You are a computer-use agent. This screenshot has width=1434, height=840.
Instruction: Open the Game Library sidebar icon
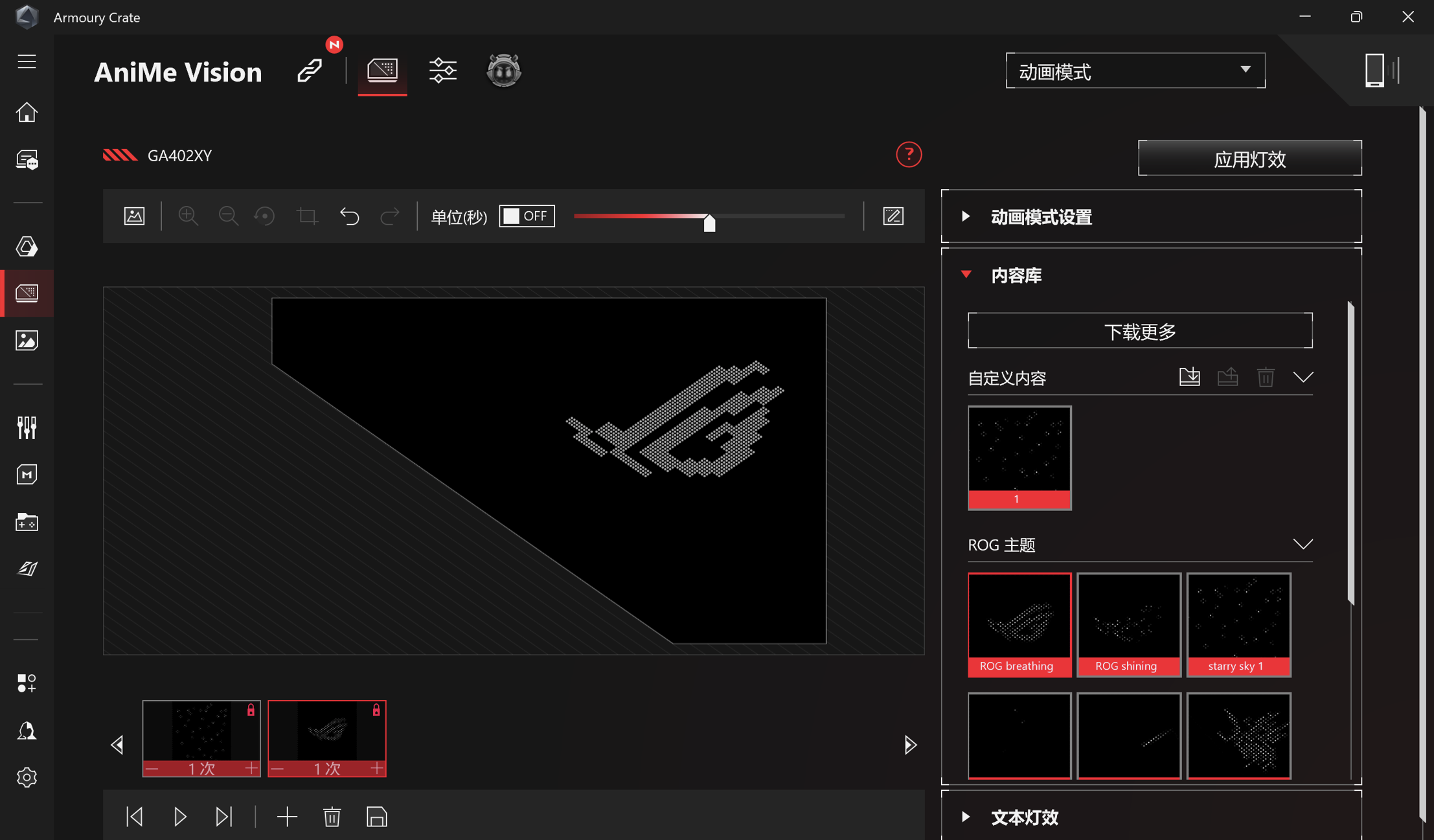point(27,522)
